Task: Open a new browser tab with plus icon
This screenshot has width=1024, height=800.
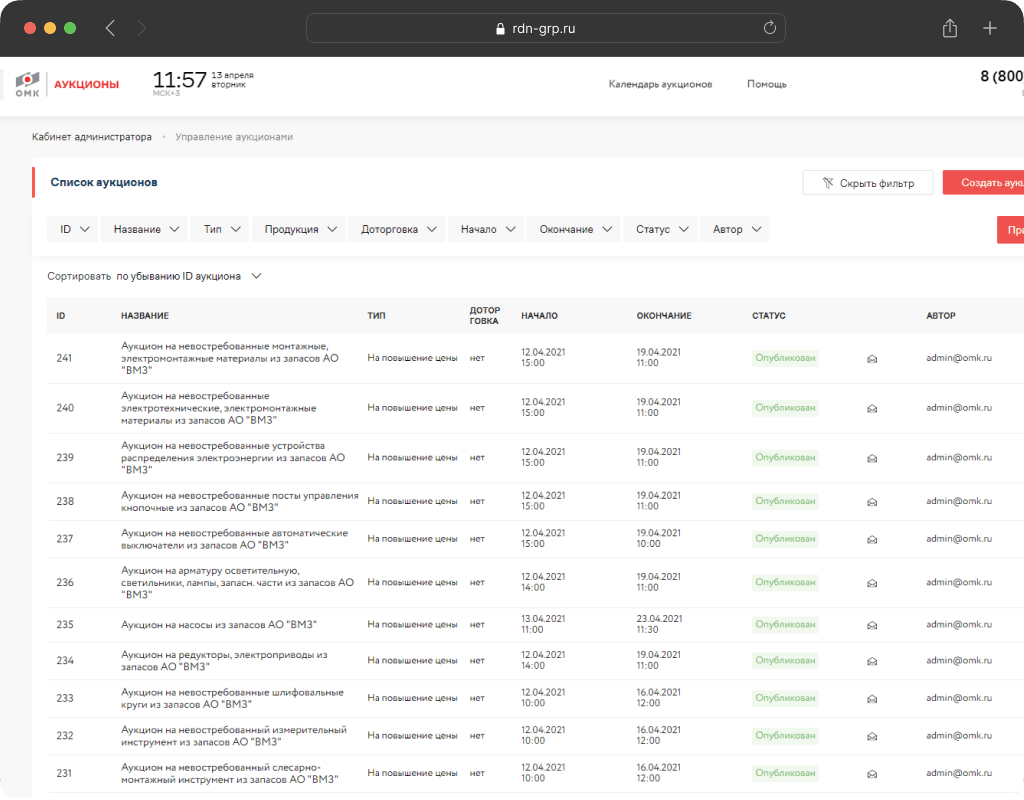Action: click(990, 28)
